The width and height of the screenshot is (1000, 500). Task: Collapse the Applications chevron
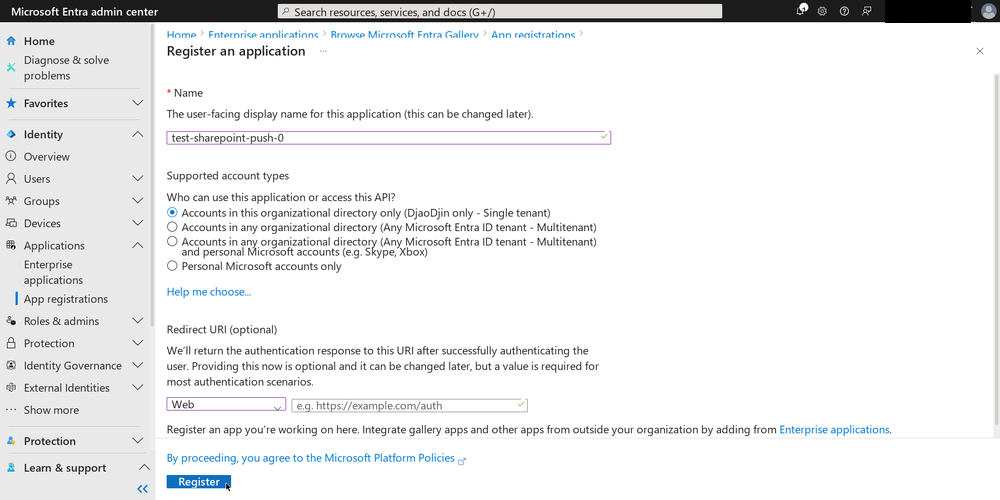[138, 246]
